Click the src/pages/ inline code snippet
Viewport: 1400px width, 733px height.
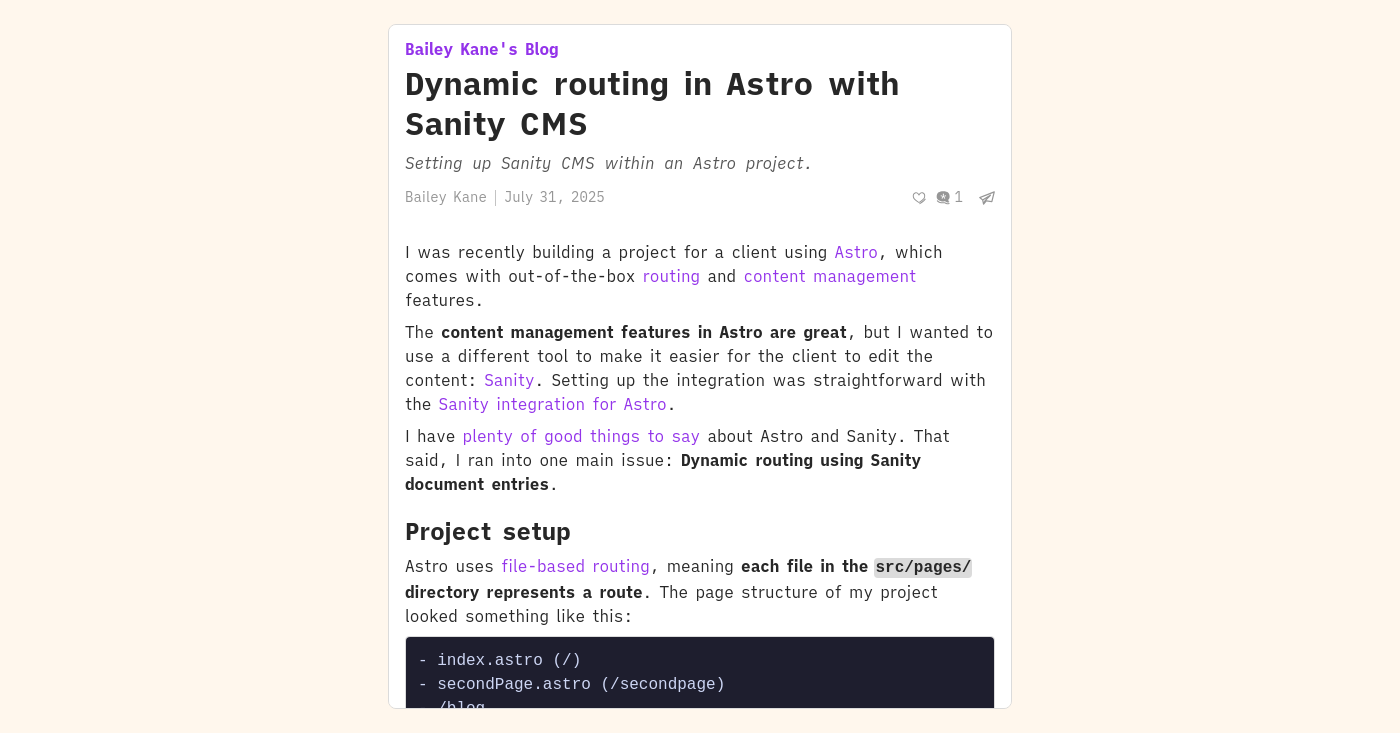[923, 568]
